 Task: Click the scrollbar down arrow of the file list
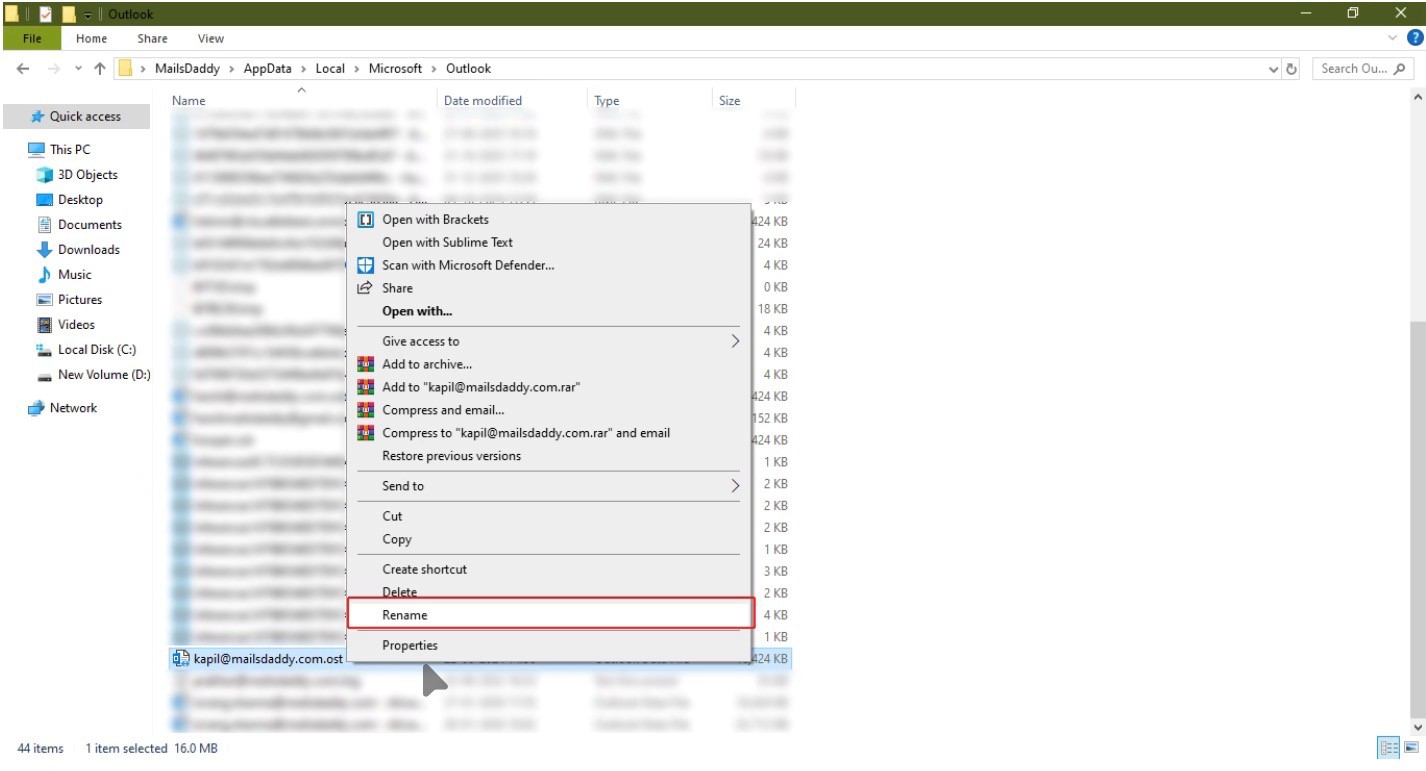click(1417, 728)
